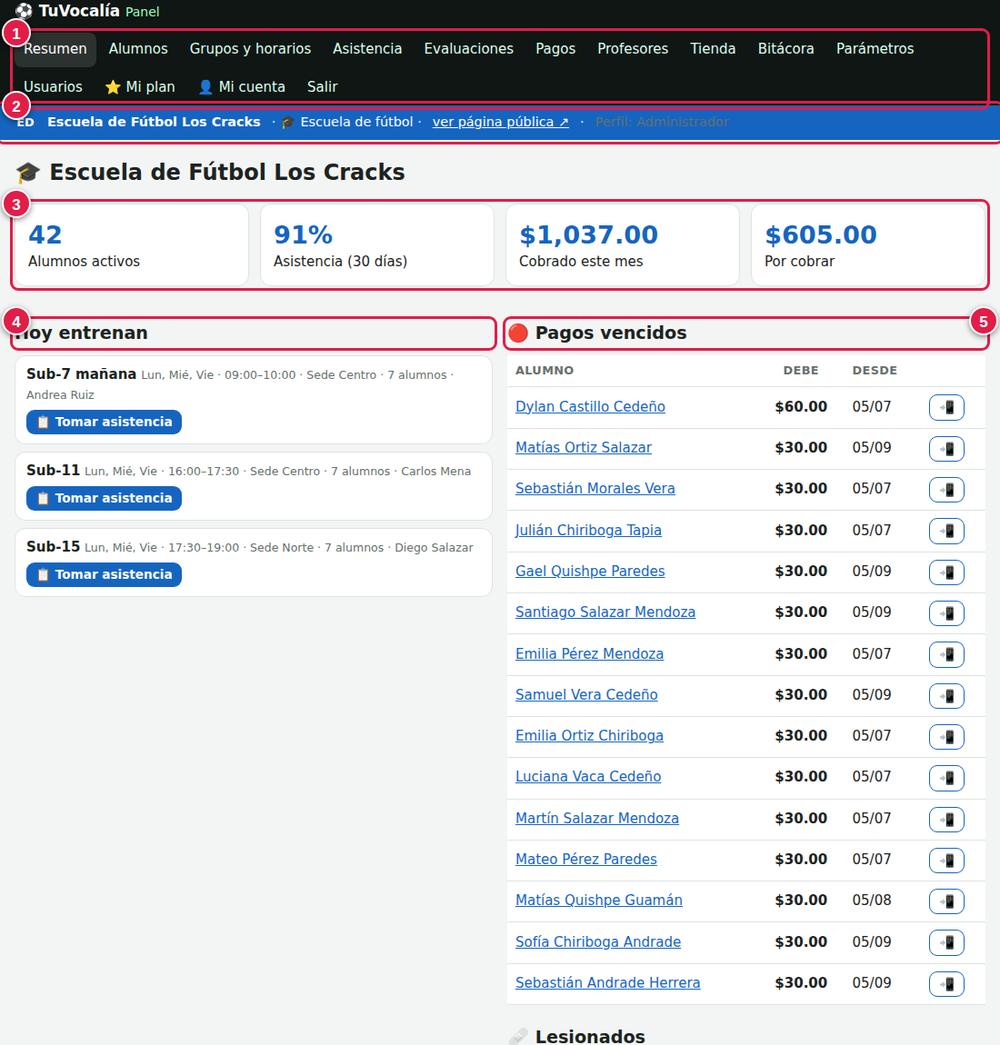Send phone reminder to Gael Quishpe Paredes
The height and width of the screenshot is (1045, 1000).
tap(947, 572)
